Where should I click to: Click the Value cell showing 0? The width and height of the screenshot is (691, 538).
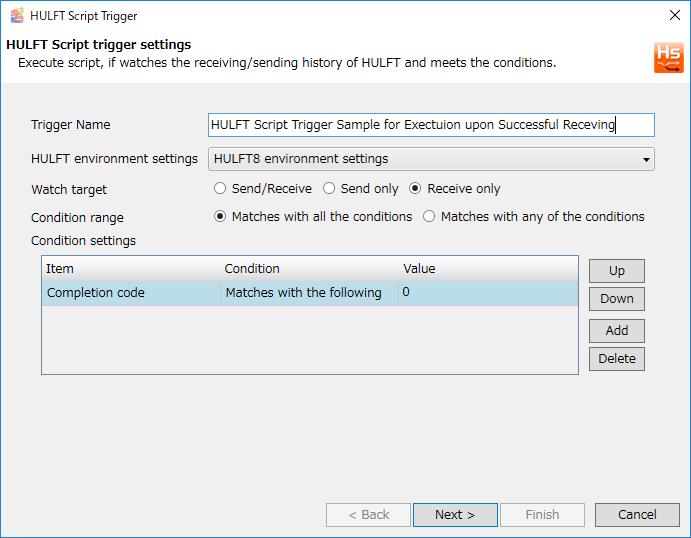tap(488, 293)
